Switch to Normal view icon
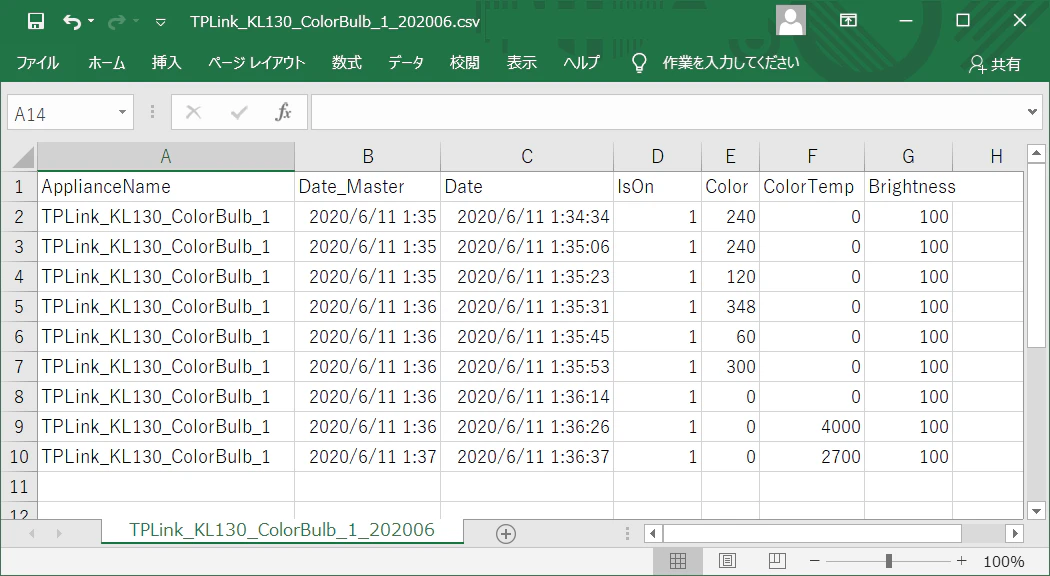This screenshot has width=1050, height=576. [x=678, y=561]
